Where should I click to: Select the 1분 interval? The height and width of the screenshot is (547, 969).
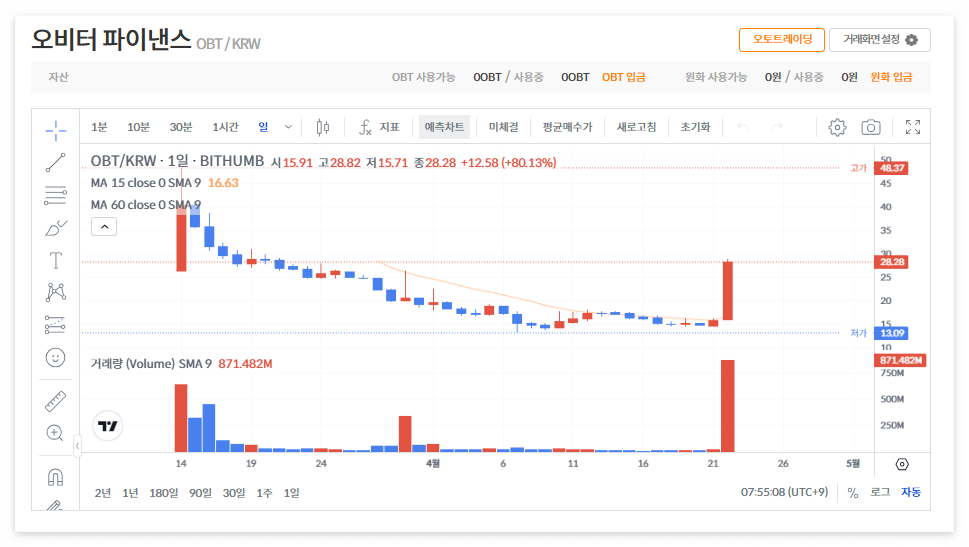click(x=99, y=127)
